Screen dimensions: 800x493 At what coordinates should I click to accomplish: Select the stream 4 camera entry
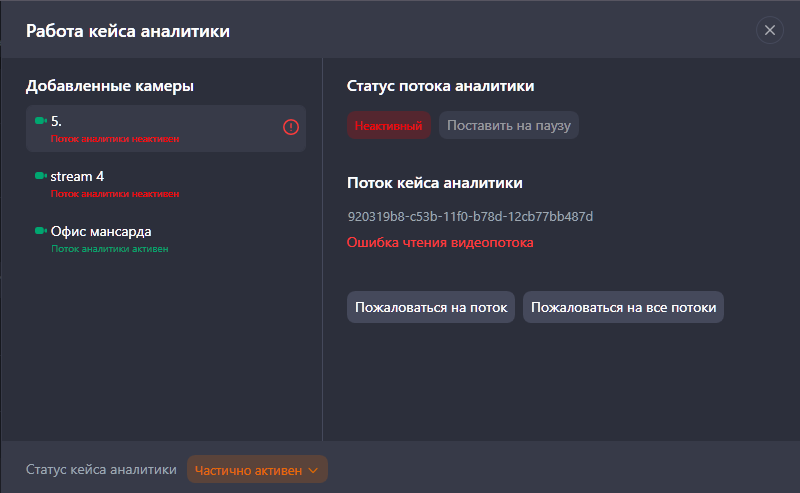tap(165, 183)
